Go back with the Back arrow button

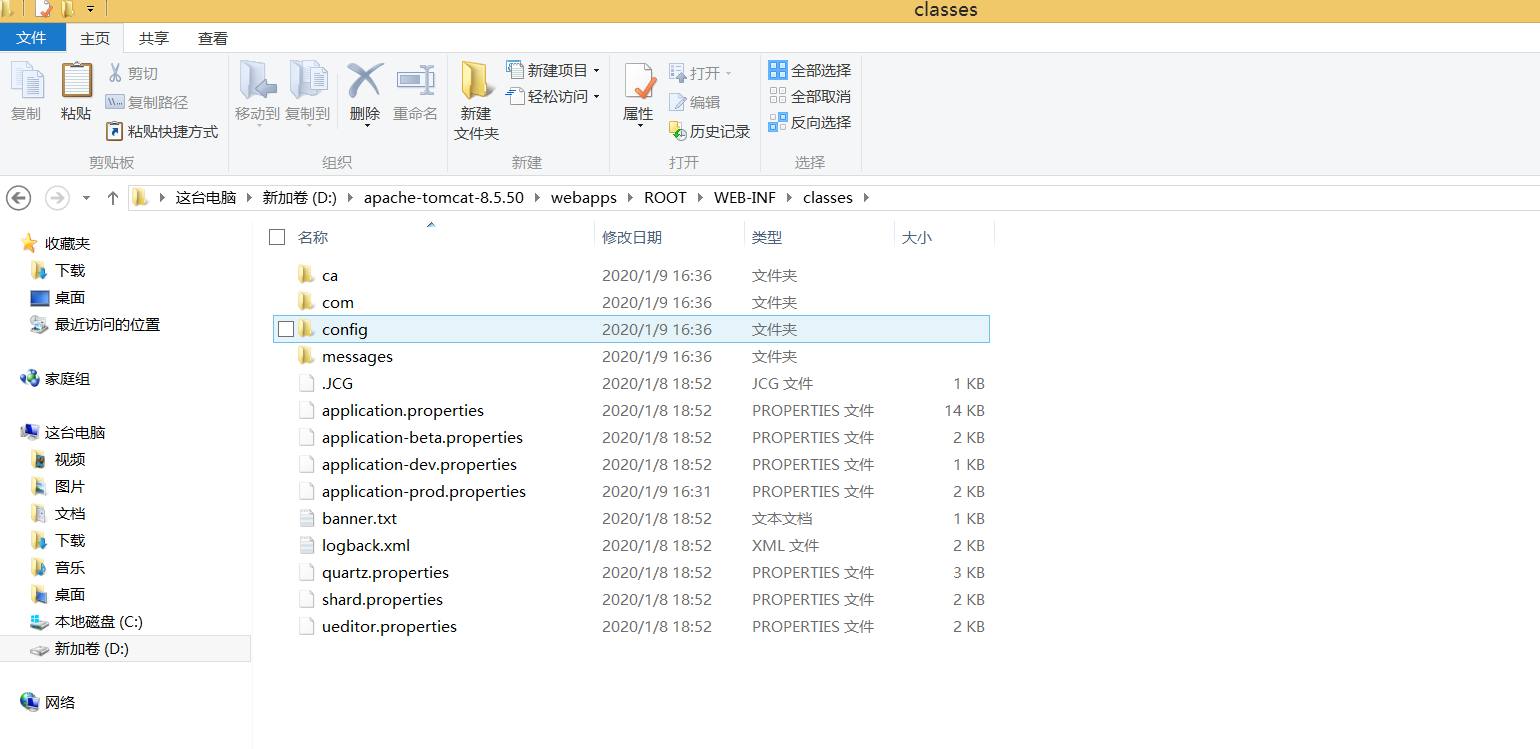tap(19, 198)
